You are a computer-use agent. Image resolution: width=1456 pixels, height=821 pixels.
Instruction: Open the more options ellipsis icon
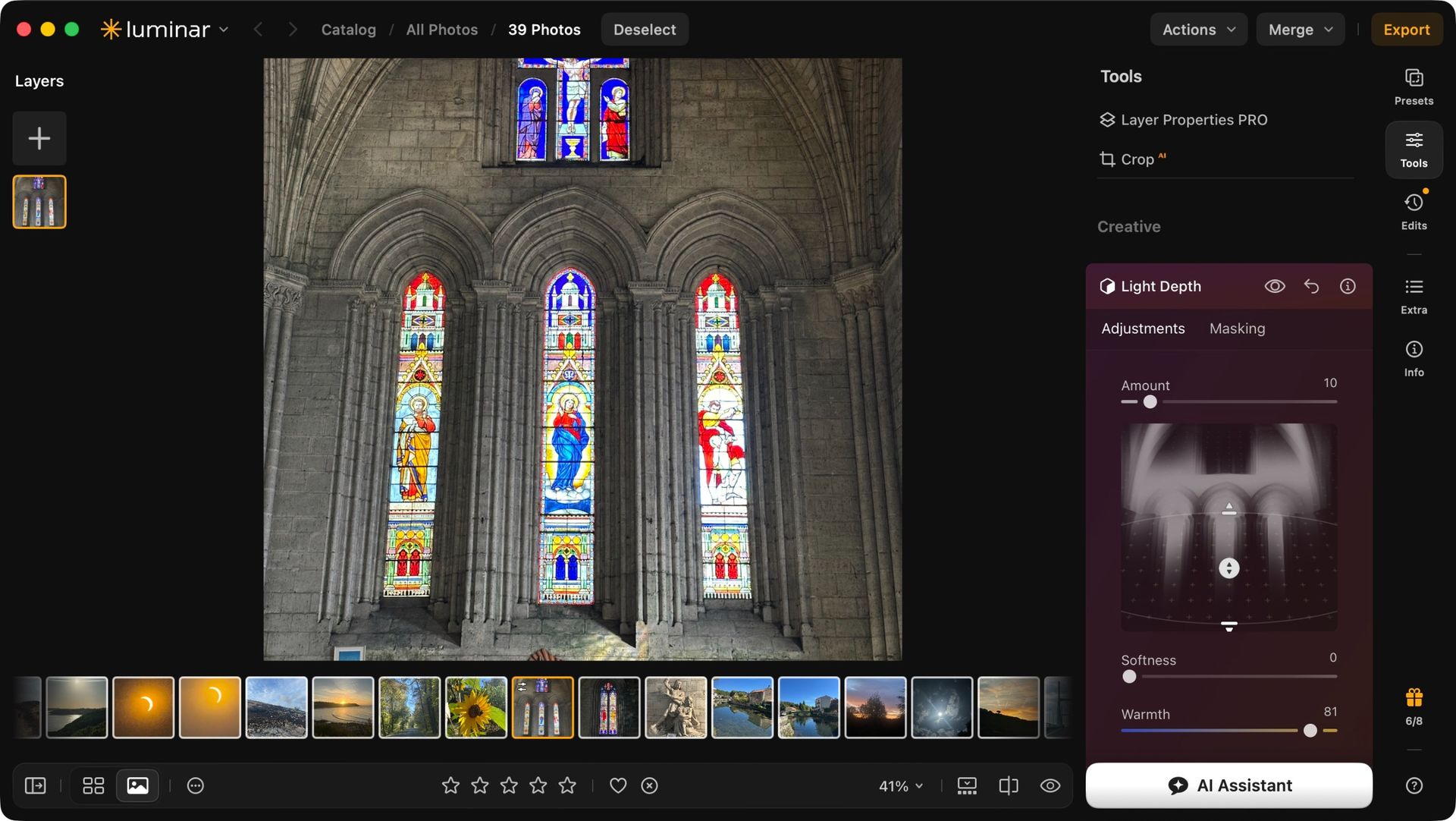pos(196,785)
